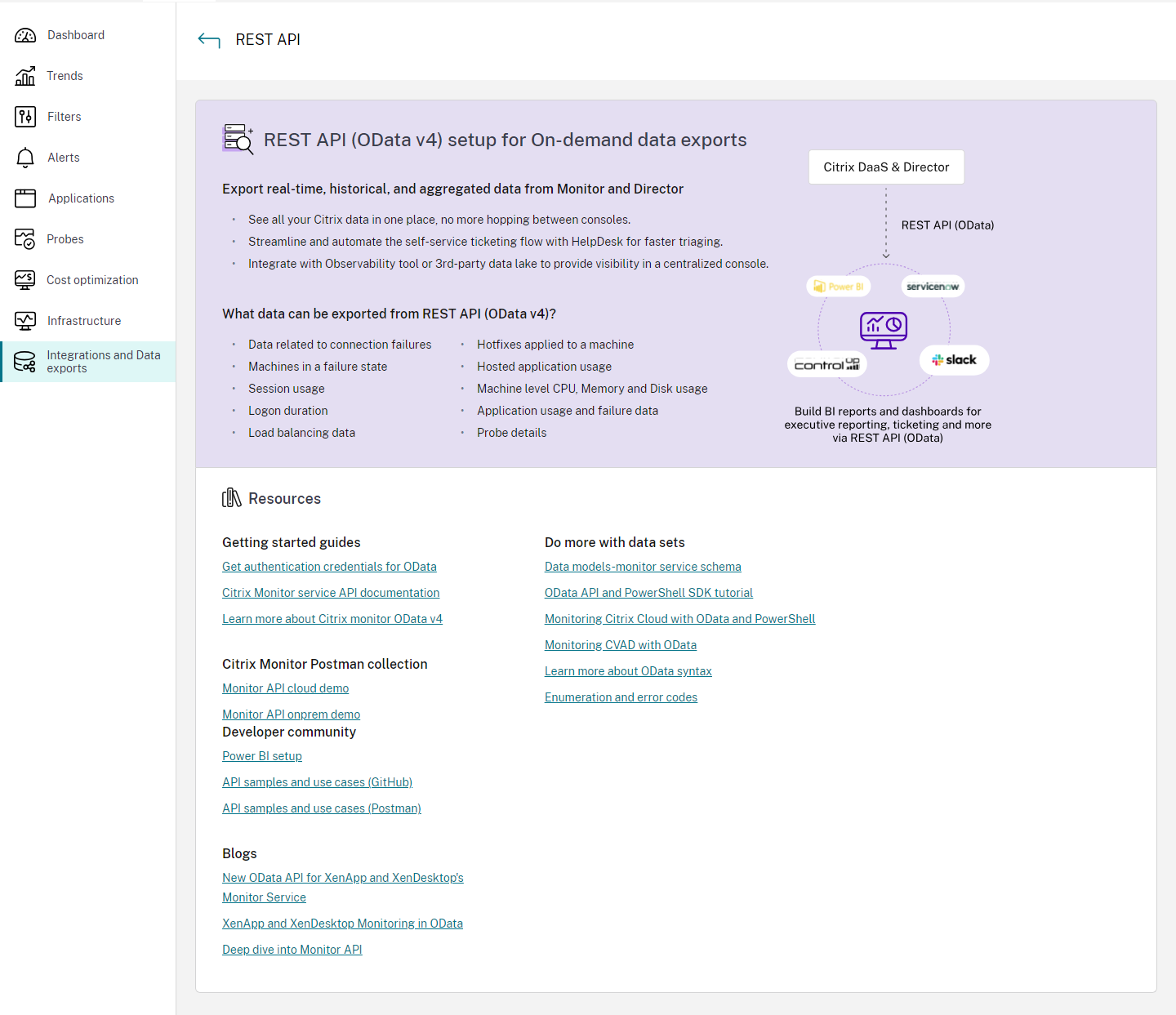This screenshot has width=1176, height=1015.
Task: Click the Alerts bell icon
Action: (25, 157)
